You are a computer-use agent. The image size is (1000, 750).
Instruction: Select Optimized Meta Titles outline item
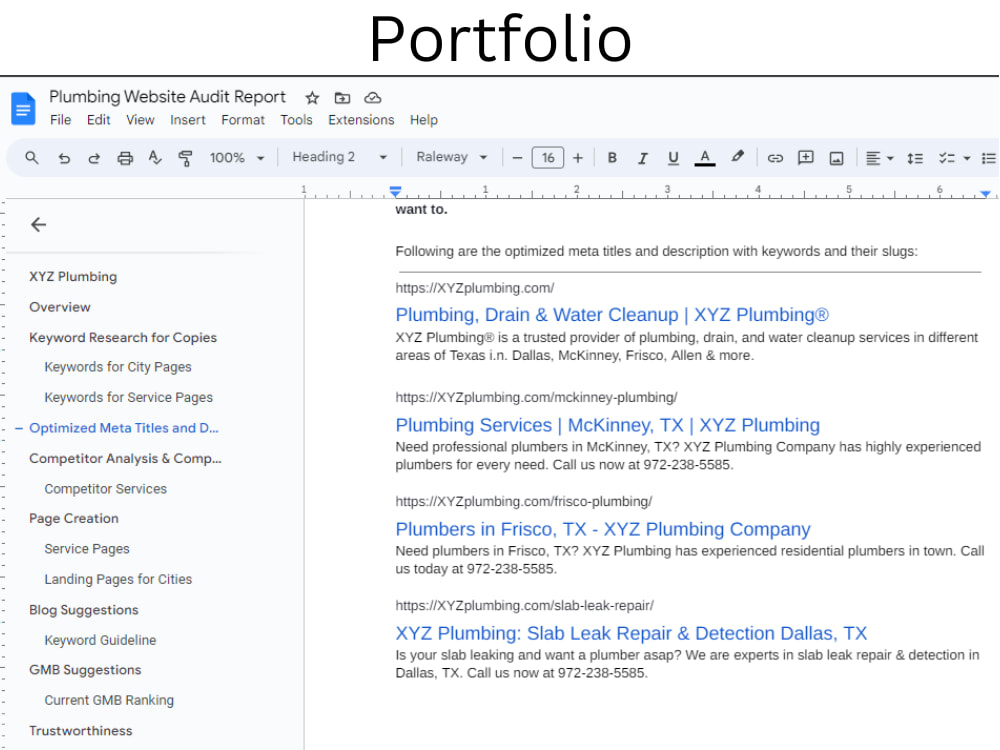pos(124,428)
